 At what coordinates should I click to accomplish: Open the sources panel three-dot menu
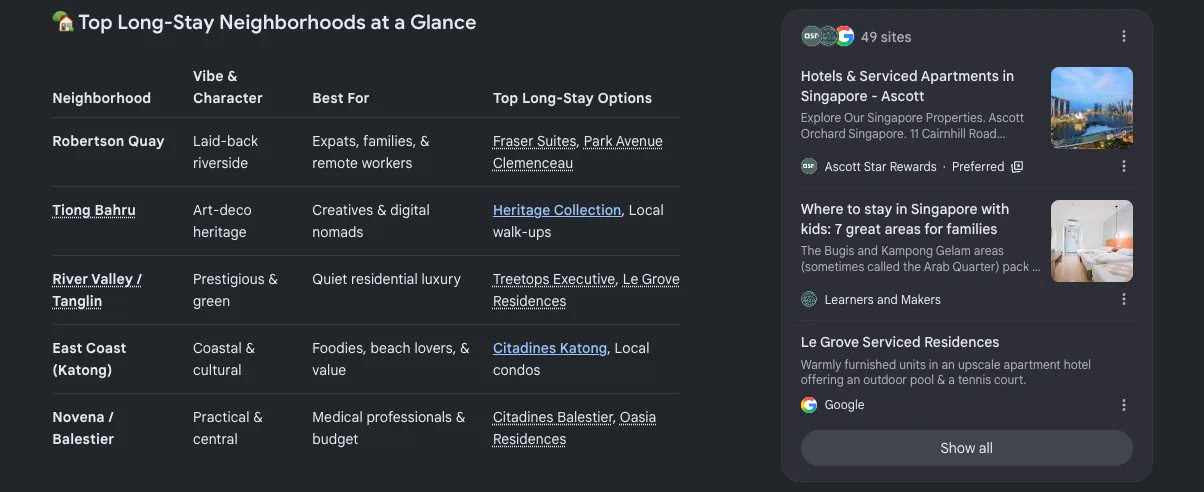[x=1123, y=37]
